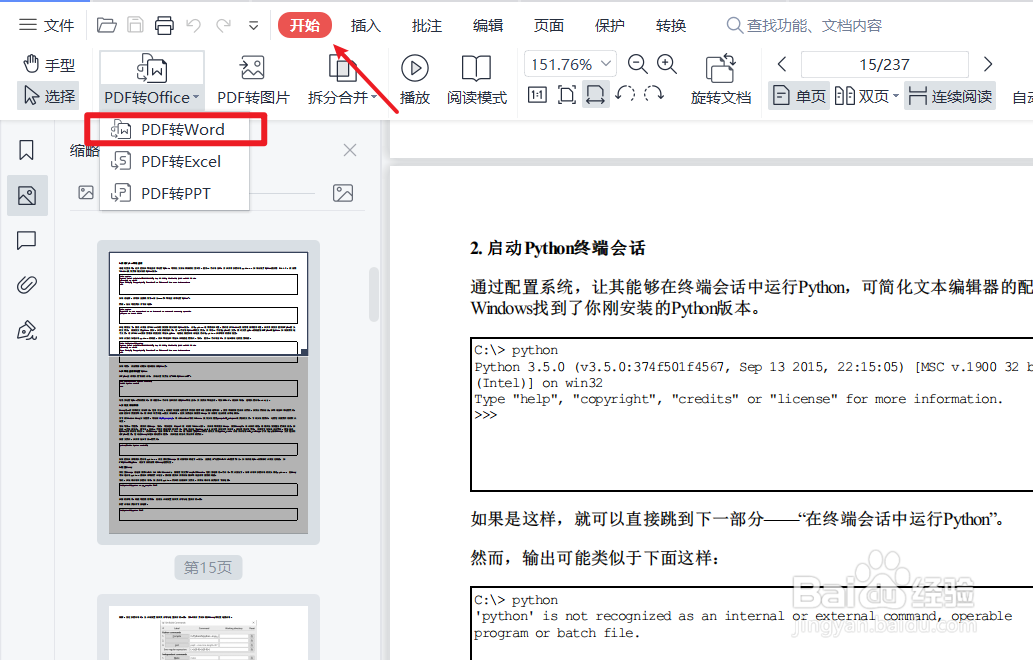The width and height of the screenshot is (1033, 660).
Task: Open the 文件 menu
Action: coord(46,26)
